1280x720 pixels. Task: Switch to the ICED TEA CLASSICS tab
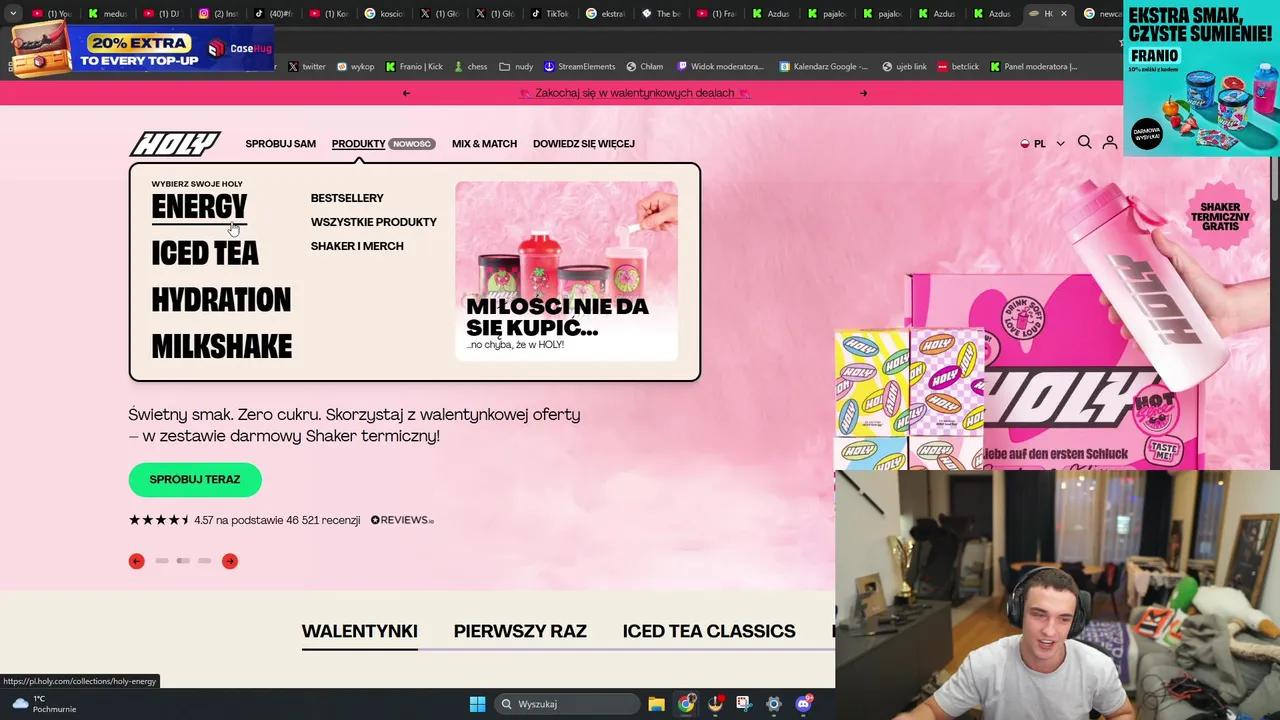(709, 631)
